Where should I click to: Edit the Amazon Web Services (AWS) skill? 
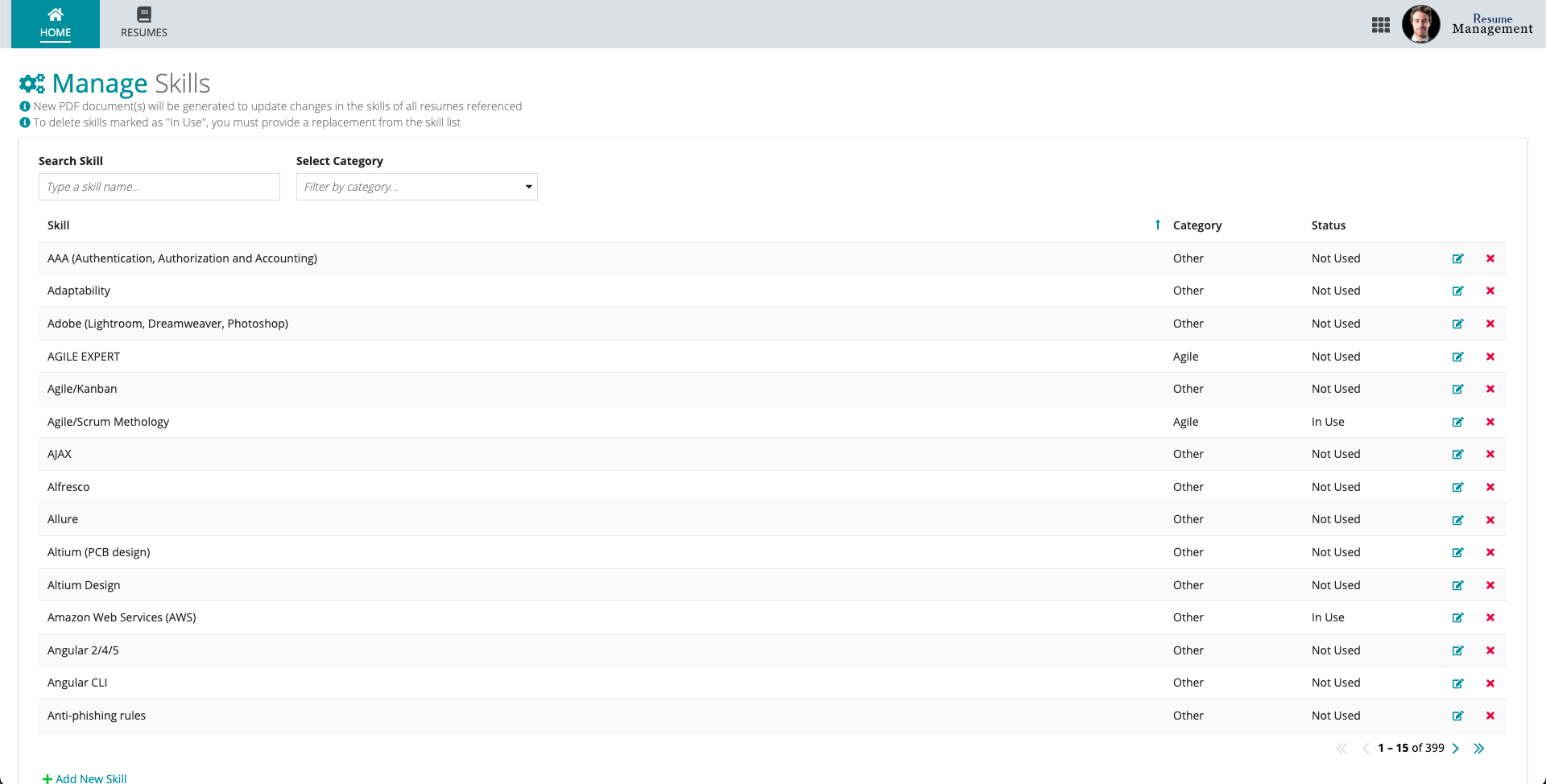pos(1457,617)
